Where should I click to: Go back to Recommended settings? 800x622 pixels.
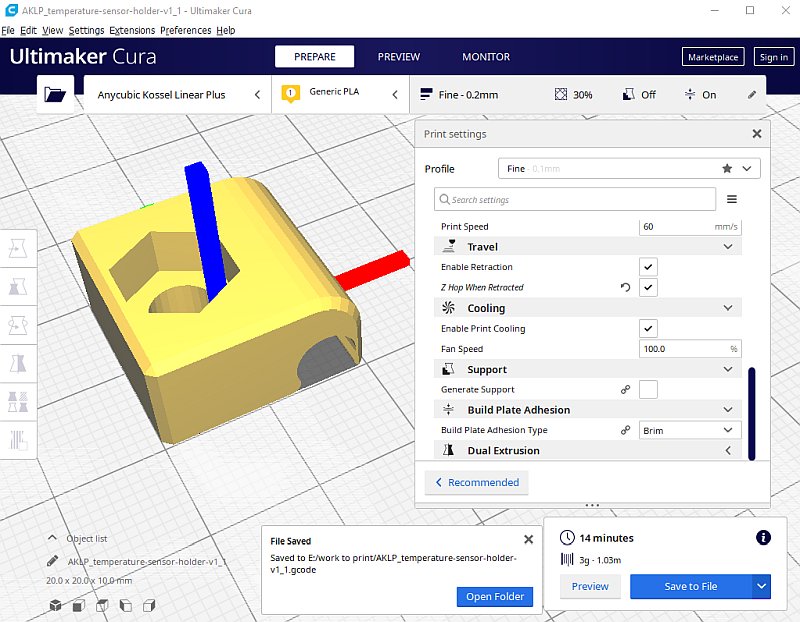[477, 482]
